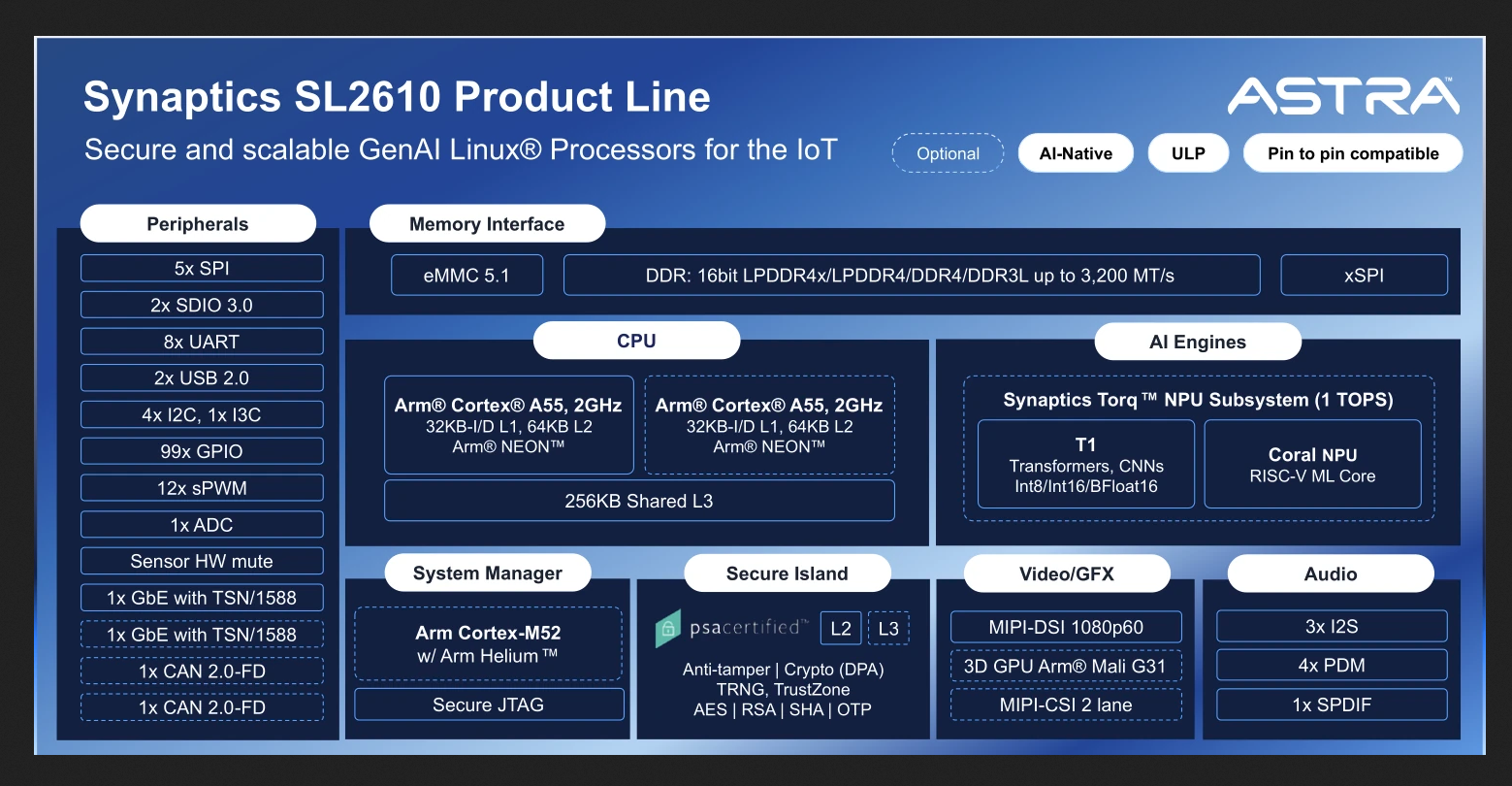Select the dashed-bordered Arm Cortex A55 block

(x=770, y=425)
